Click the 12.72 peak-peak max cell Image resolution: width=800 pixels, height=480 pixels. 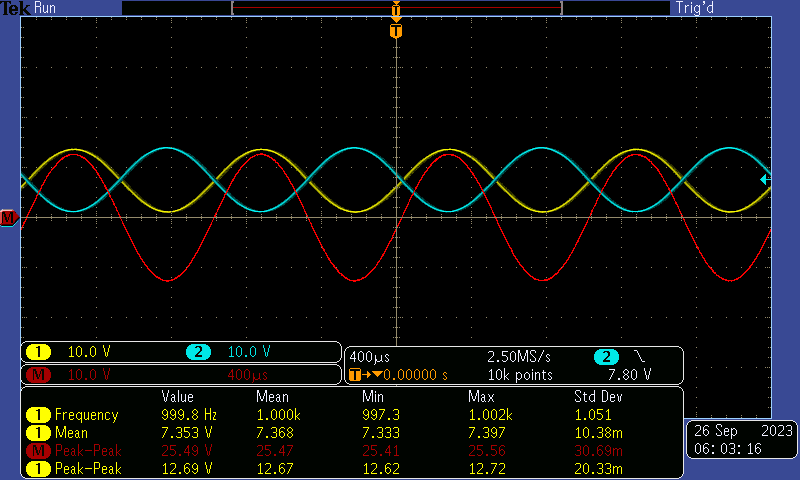[487, 469]
